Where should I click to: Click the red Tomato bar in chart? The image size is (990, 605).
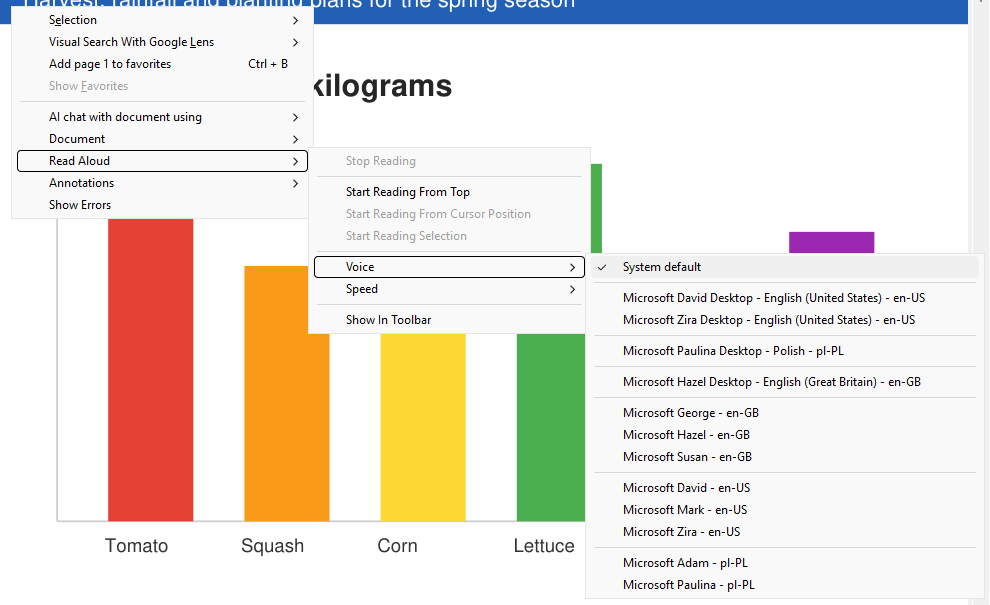coord(150,369)
